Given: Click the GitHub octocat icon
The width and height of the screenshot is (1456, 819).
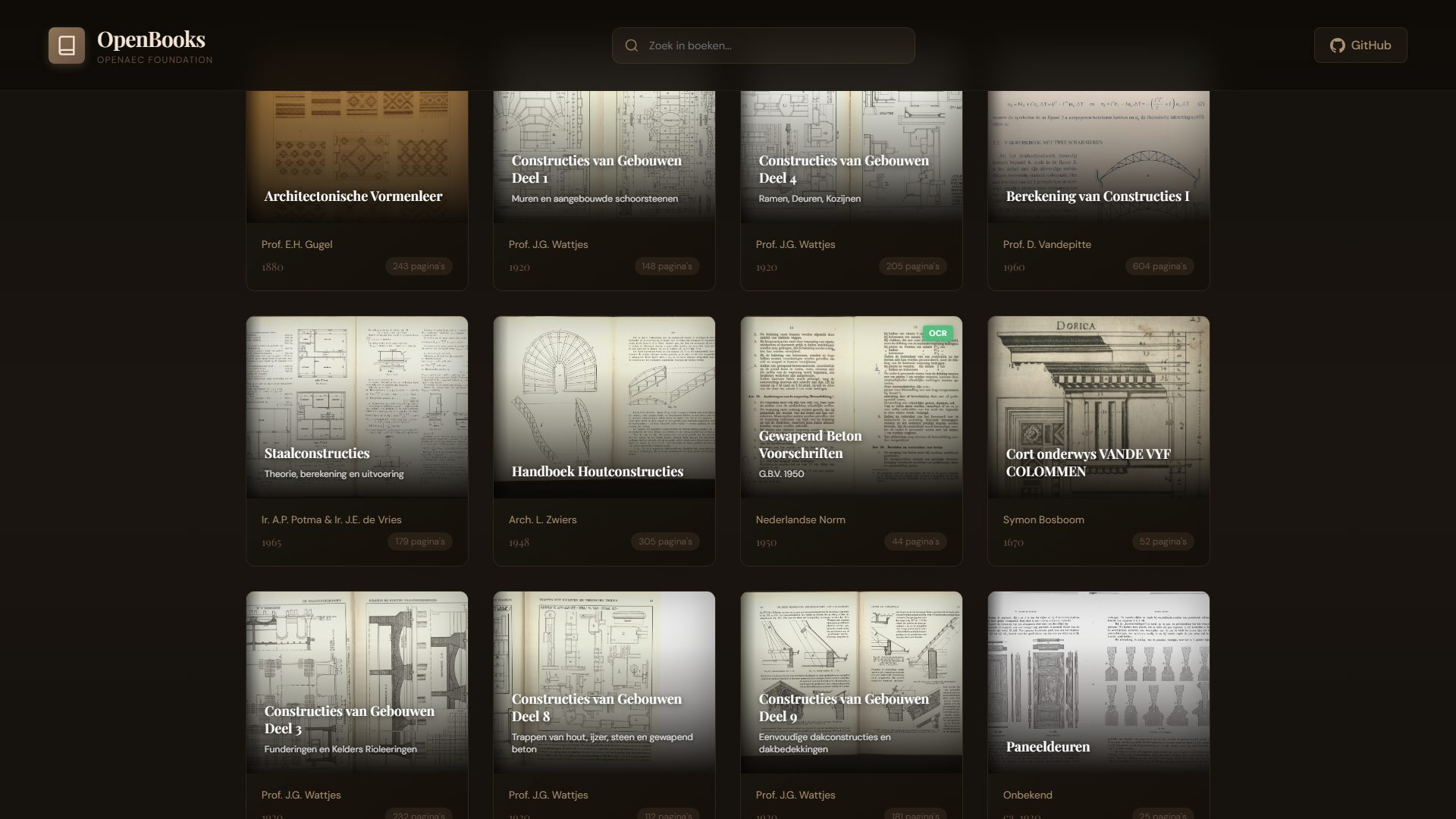Looking at the screenshot, I should [x=1338, y=45].
